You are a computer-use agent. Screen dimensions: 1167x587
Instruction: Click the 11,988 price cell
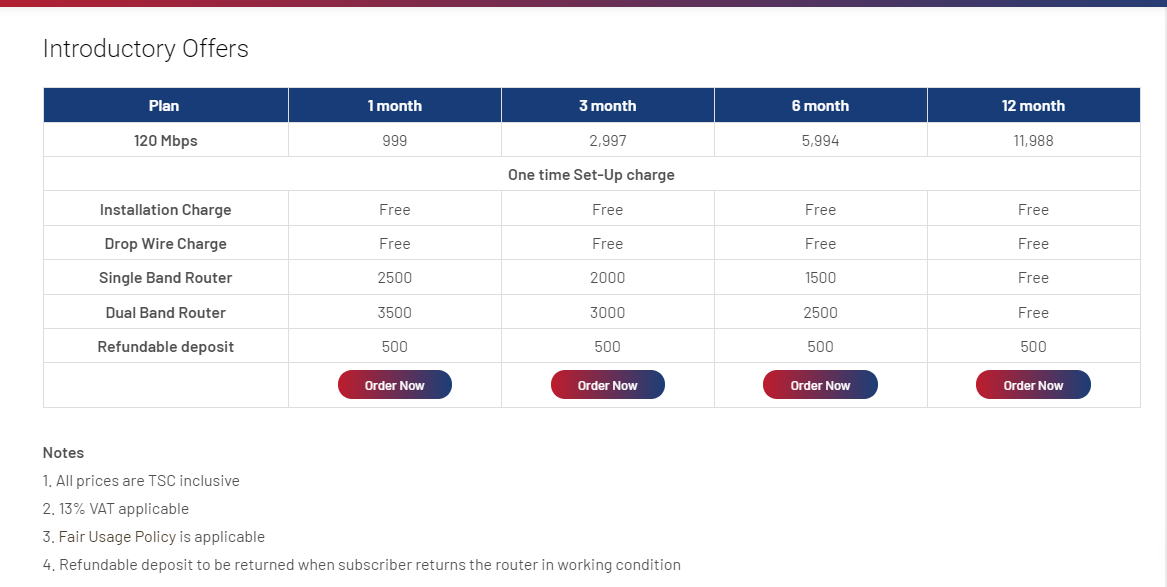1033,140
